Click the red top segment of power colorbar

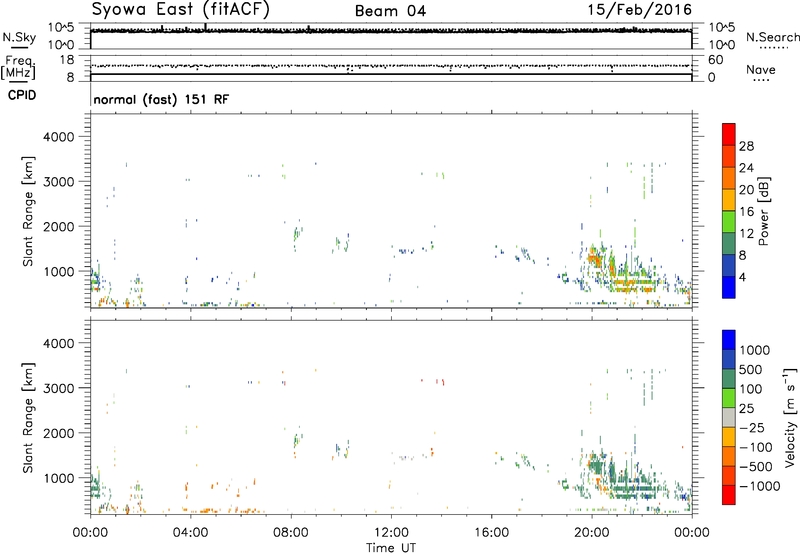click(729, 135)
